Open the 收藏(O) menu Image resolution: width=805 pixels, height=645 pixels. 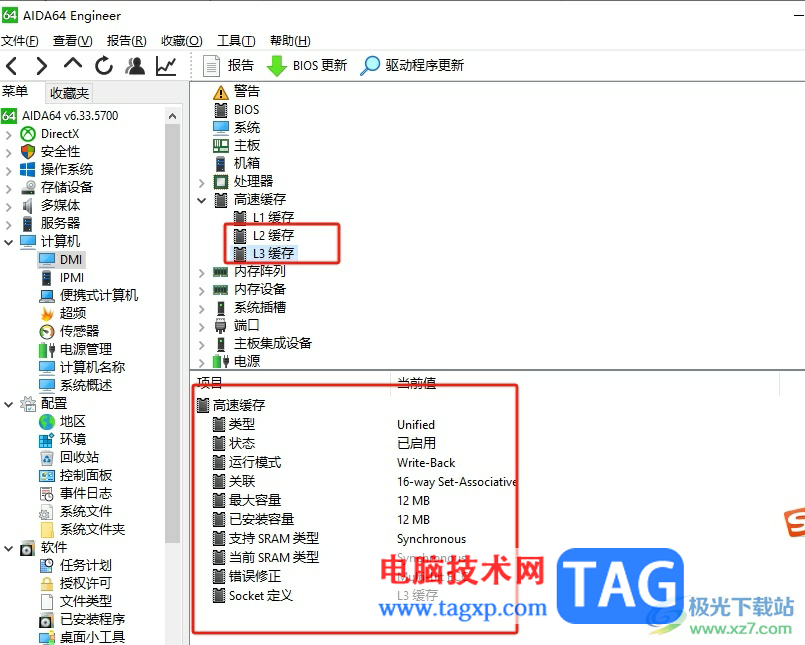point(181,41)
